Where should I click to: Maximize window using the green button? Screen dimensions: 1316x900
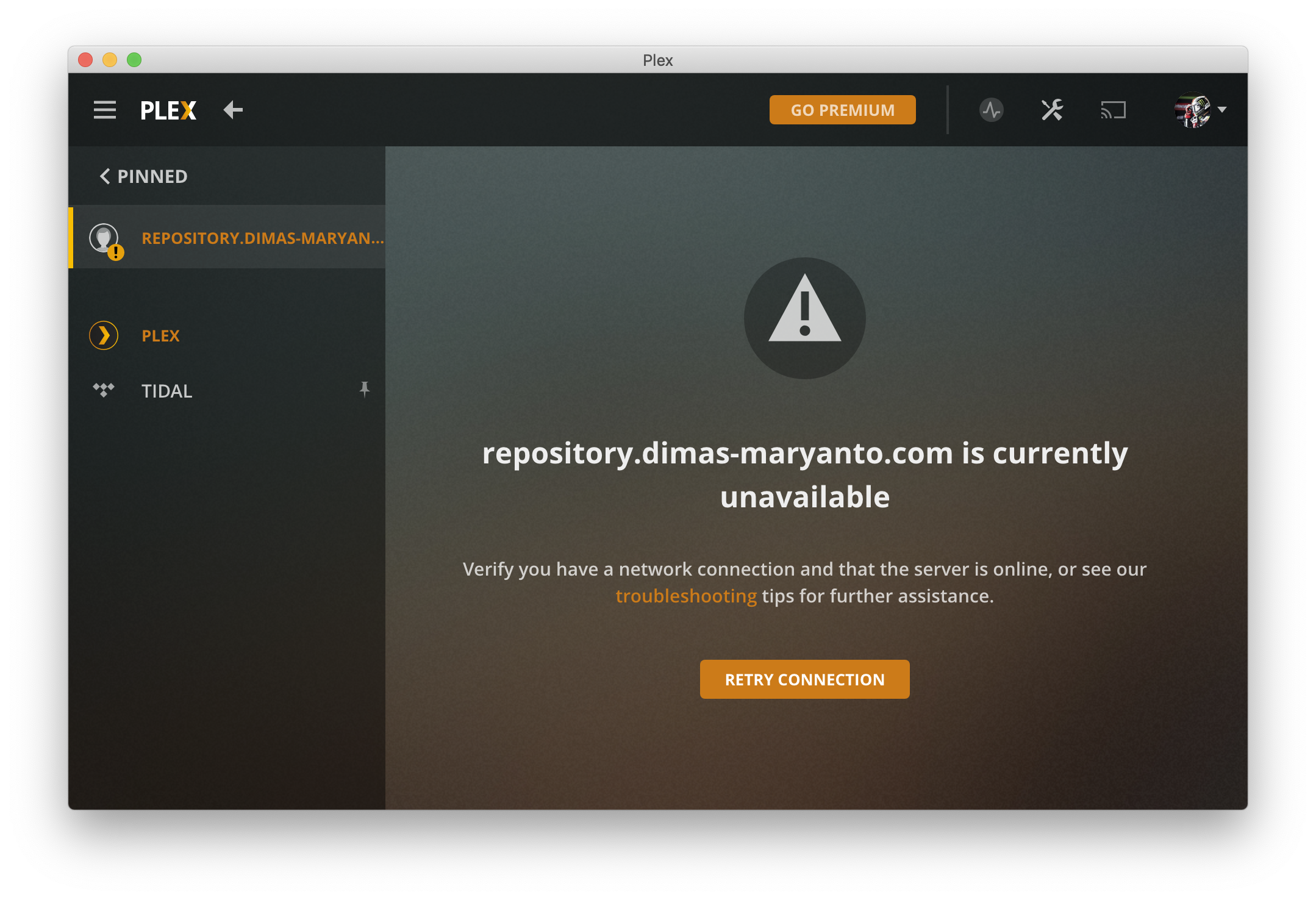click(134, 60)
